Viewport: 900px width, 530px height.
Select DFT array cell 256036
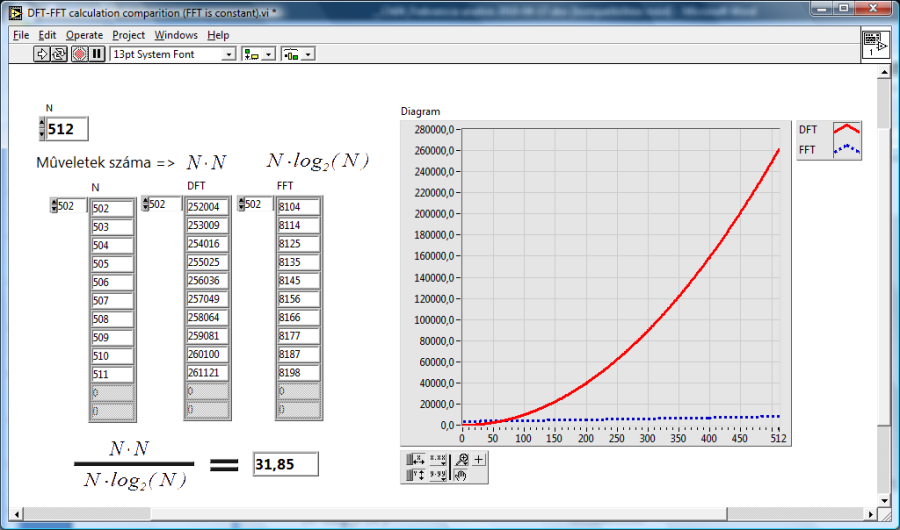click(207, 280)
